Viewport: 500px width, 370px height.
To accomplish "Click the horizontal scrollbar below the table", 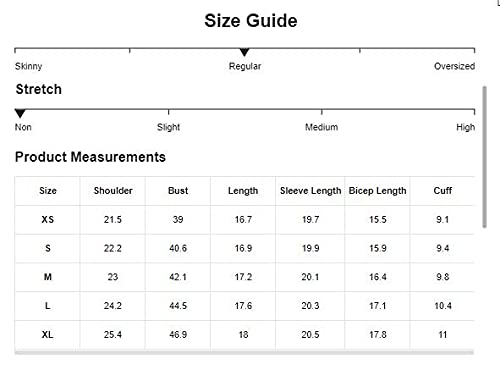I will (244, 353).
